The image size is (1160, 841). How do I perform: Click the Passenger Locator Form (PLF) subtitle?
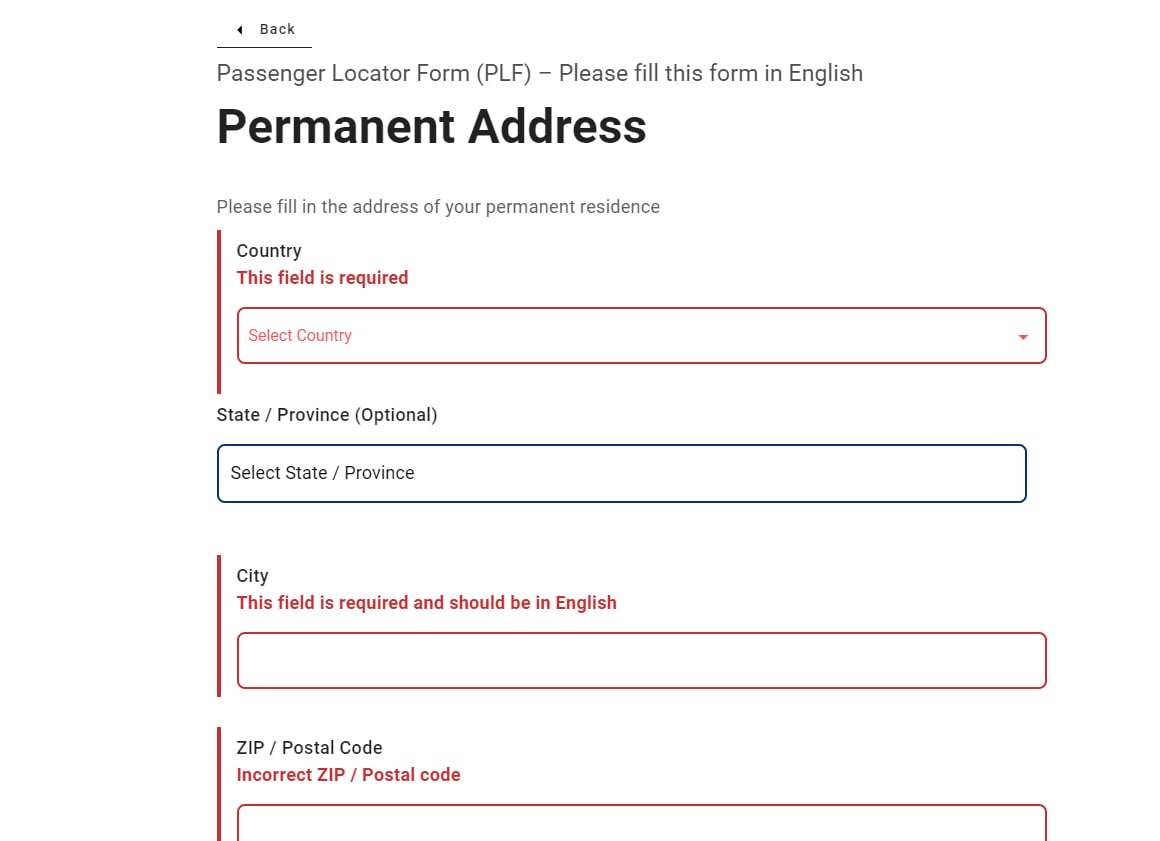coord(539,74)
